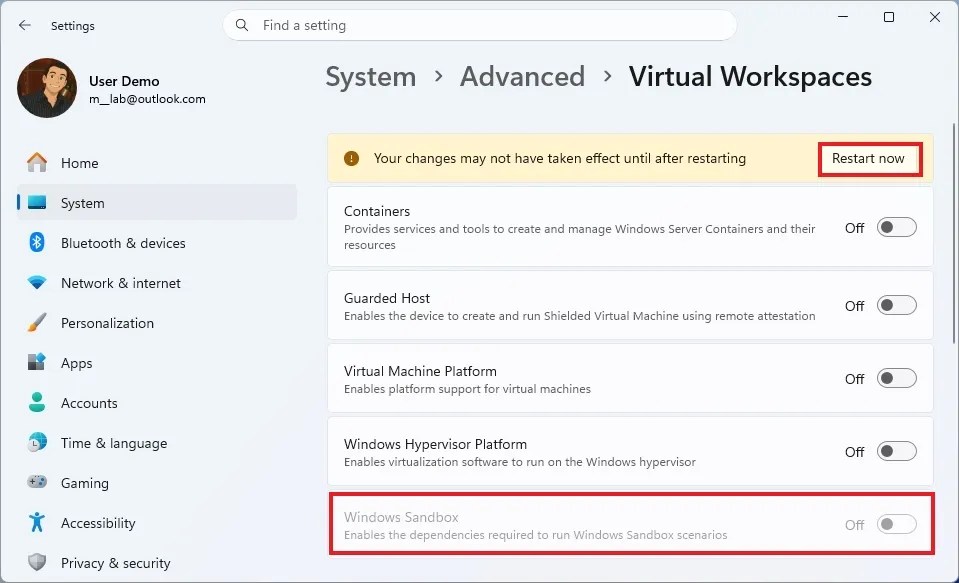The width and height of the screenshot is (959, 583).
Task: Click the Restart now button
Action: 868,158
